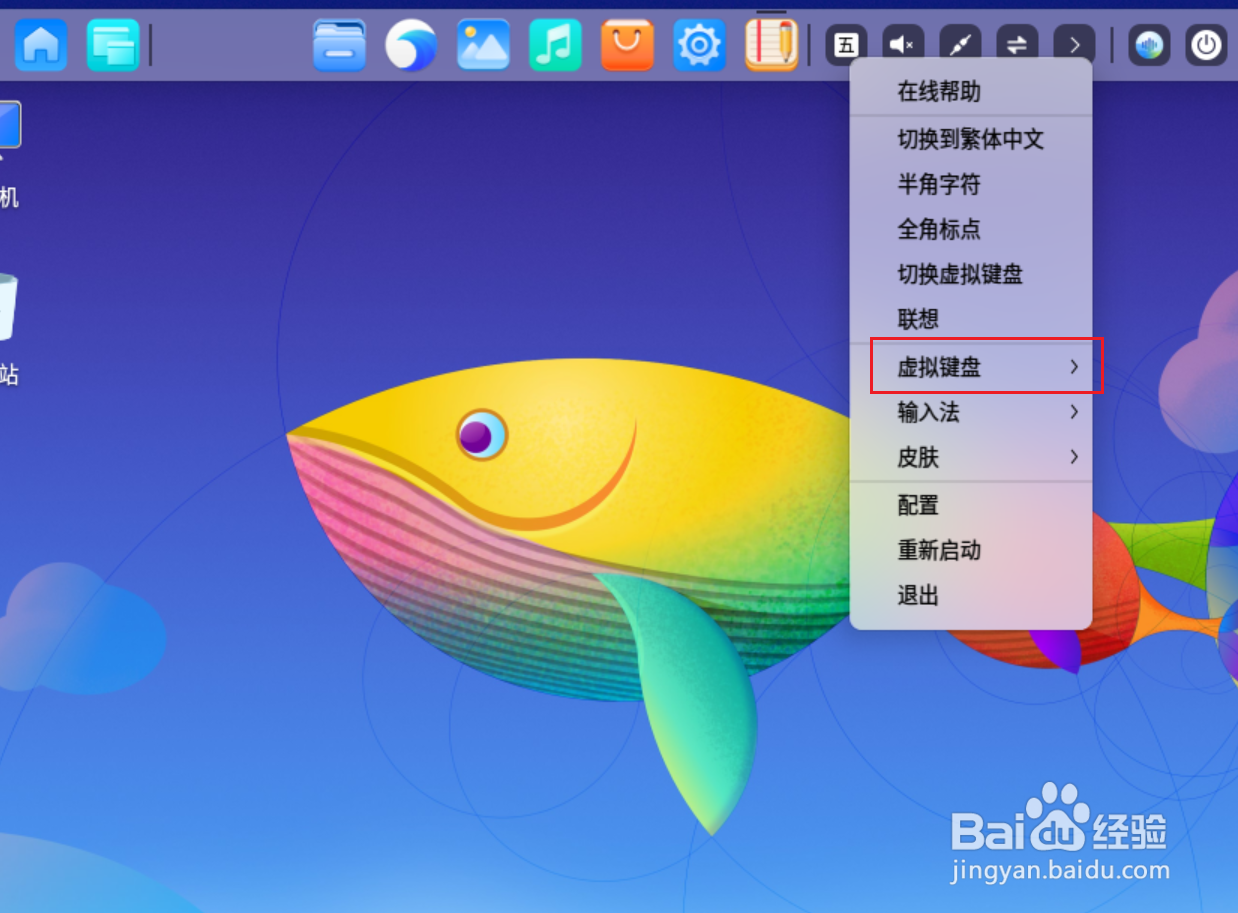Open the image viewer album icon

pos(483,45)
